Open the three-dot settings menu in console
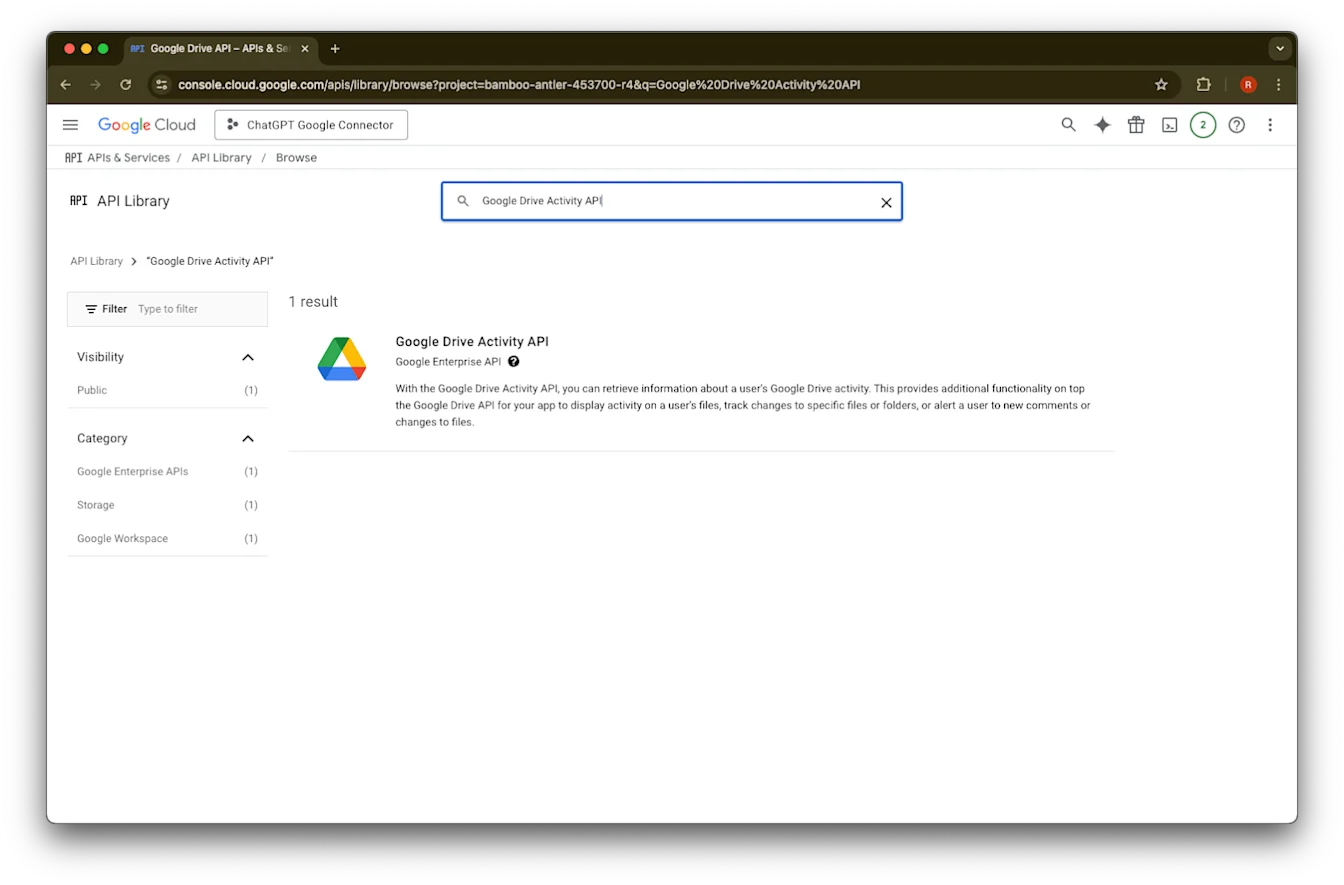Viewport: 1344px width, 885px height. [1270, 125]
